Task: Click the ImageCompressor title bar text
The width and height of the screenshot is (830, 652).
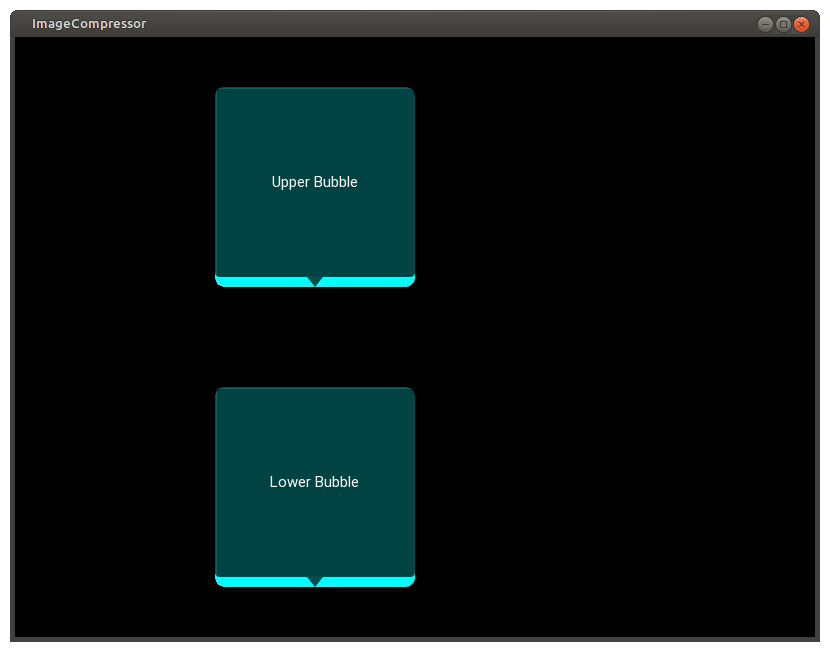Action: coord(88,23)
